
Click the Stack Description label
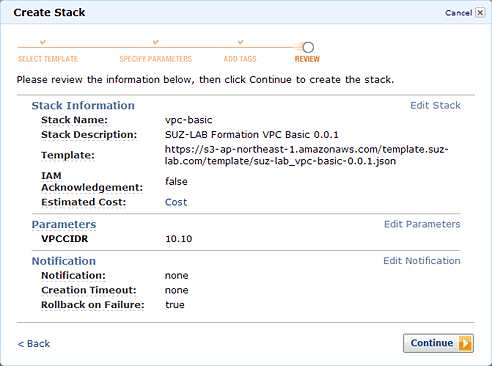(x=89, y=135)
